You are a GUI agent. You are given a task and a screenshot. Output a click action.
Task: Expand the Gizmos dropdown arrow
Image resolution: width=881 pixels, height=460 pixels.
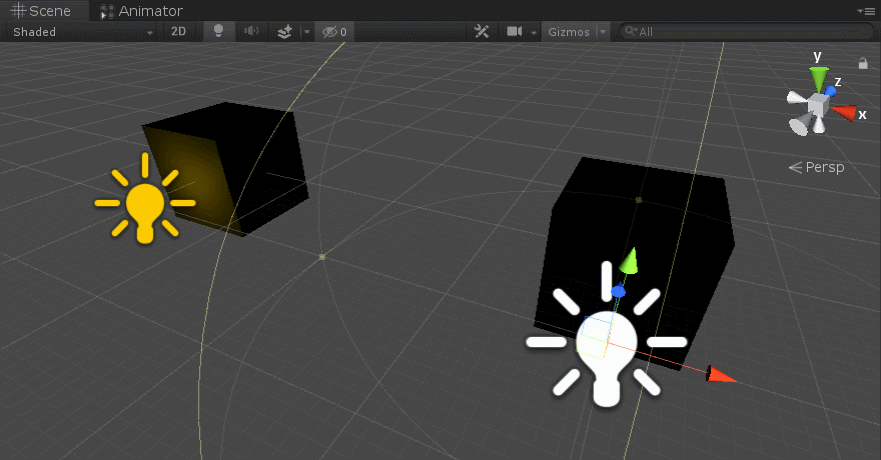coord(603,32)
